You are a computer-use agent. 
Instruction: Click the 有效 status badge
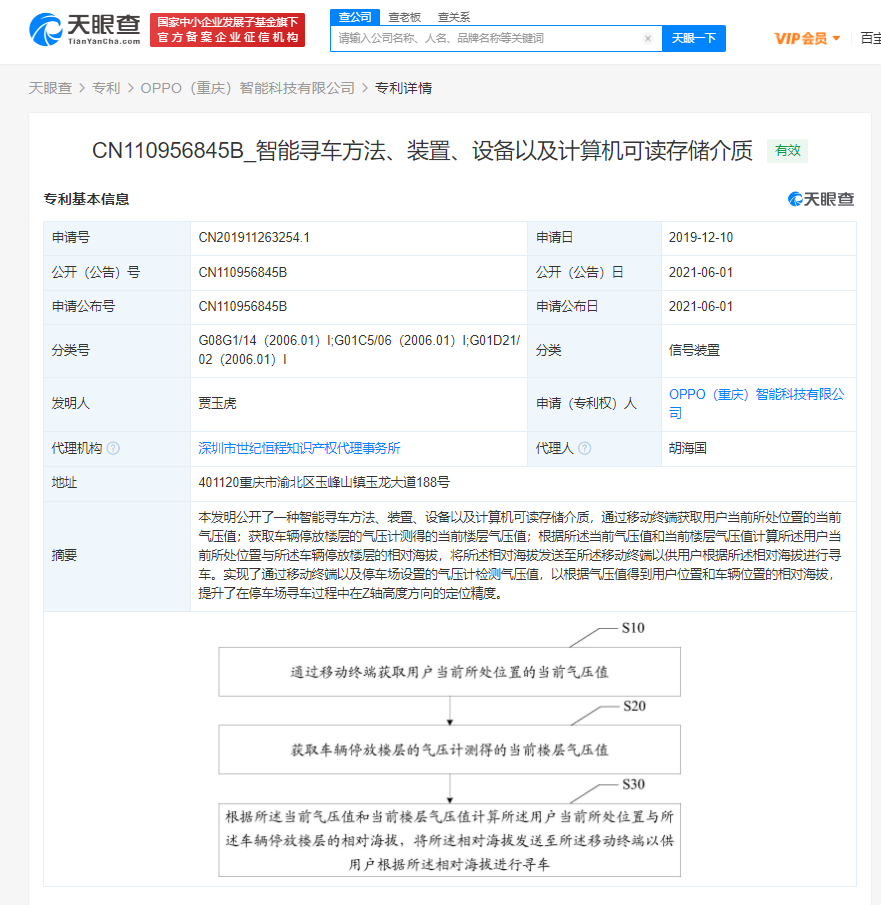787,151
